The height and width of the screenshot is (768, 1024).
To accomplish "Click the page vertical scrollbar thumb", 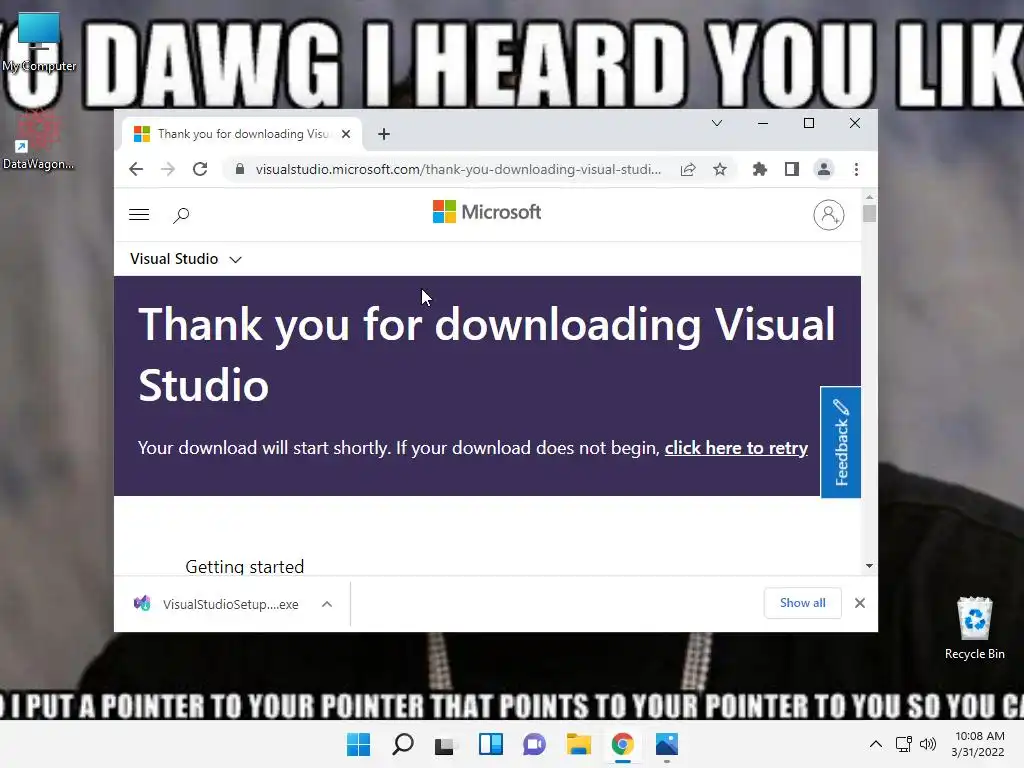I will 869,214.
